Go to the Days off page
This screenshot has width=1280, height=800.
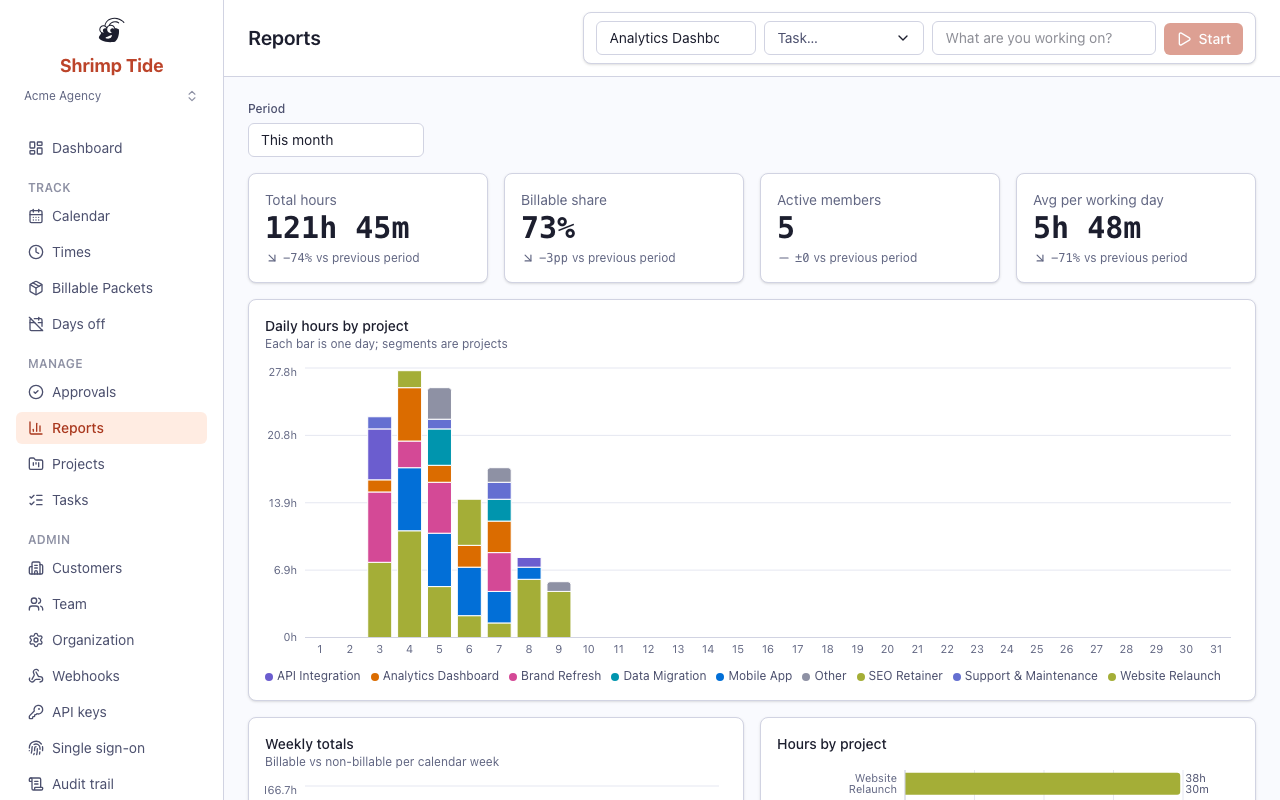coord(111,324)
